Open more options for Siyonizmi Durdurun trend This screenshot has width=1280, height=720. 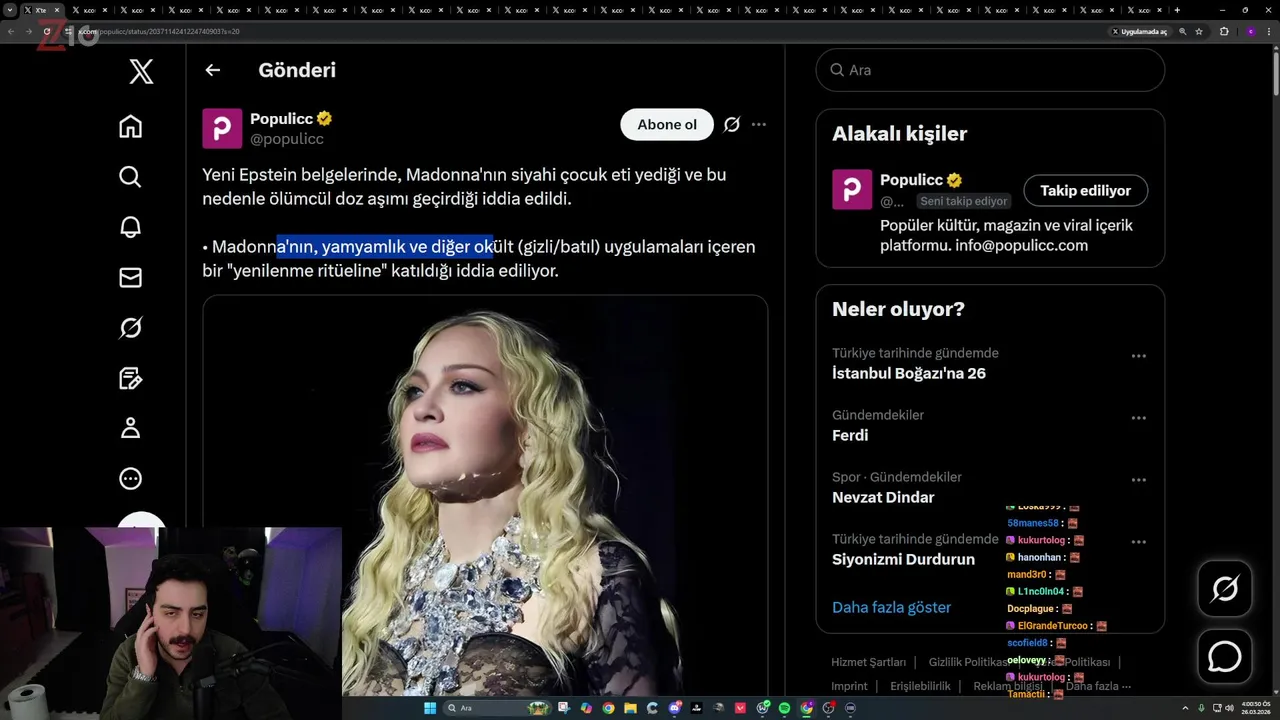(x=1138, y=542)
